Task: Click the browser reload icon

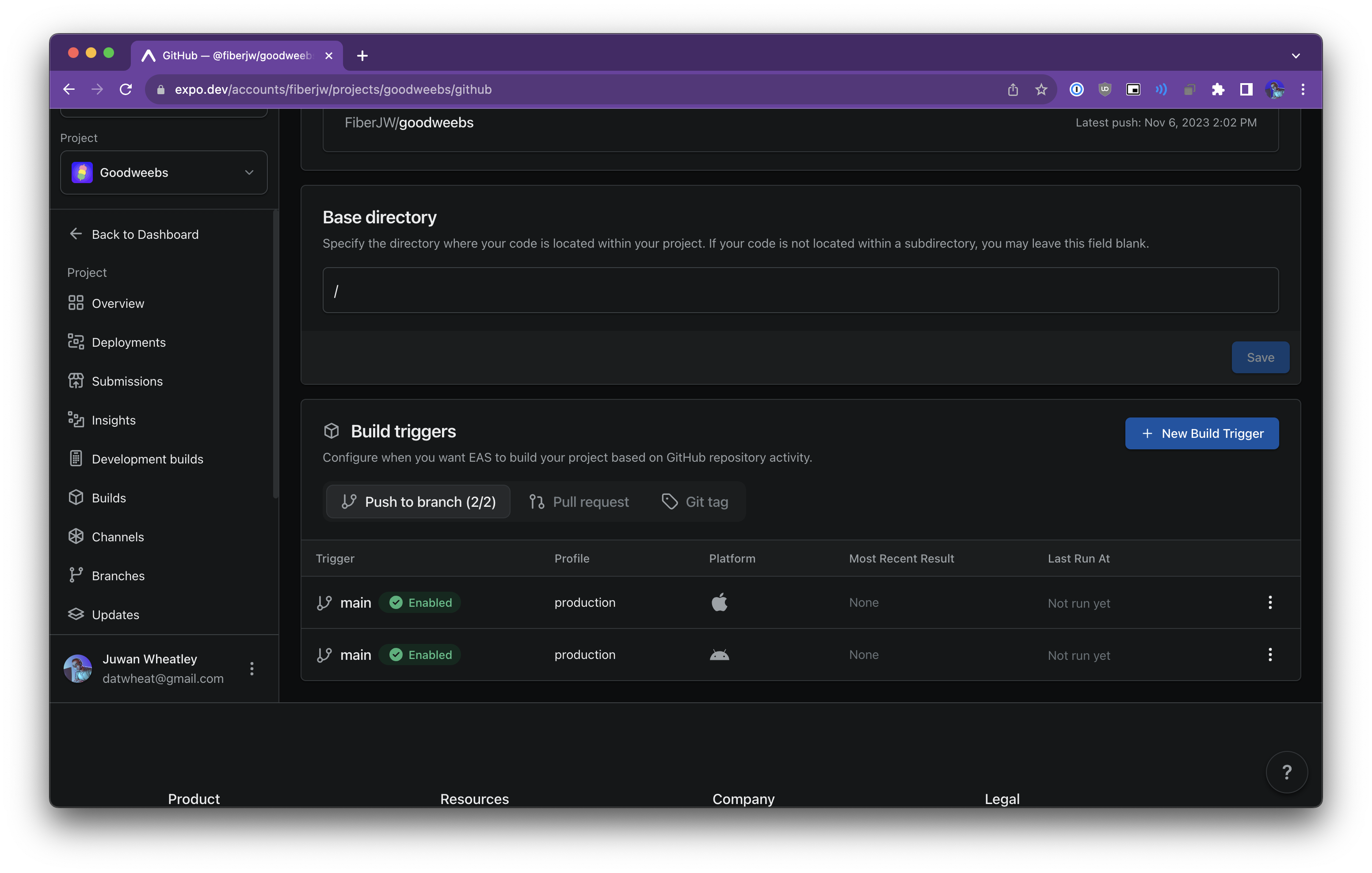Action: [126, 89]
